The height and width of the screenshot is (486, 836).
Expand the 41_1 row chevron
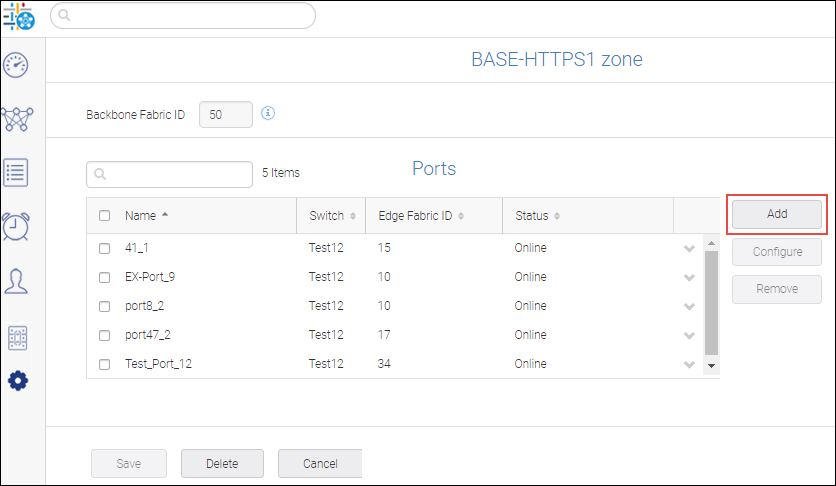[689, 248]
